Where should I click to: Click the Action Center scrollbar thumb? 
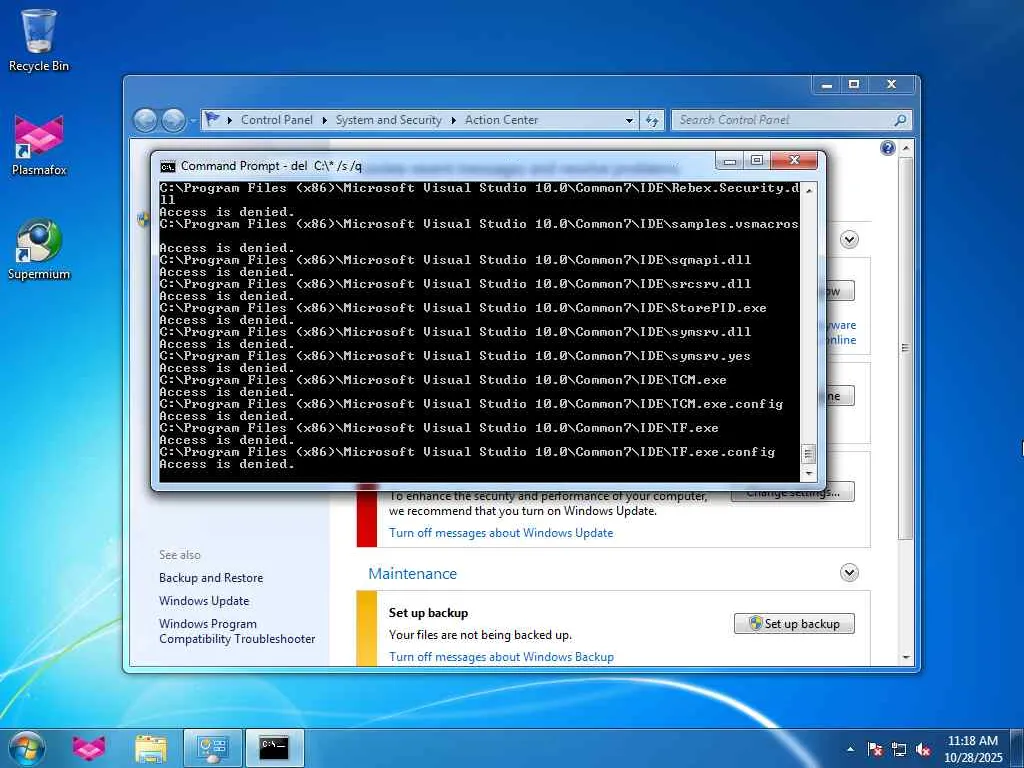[905, 347]
